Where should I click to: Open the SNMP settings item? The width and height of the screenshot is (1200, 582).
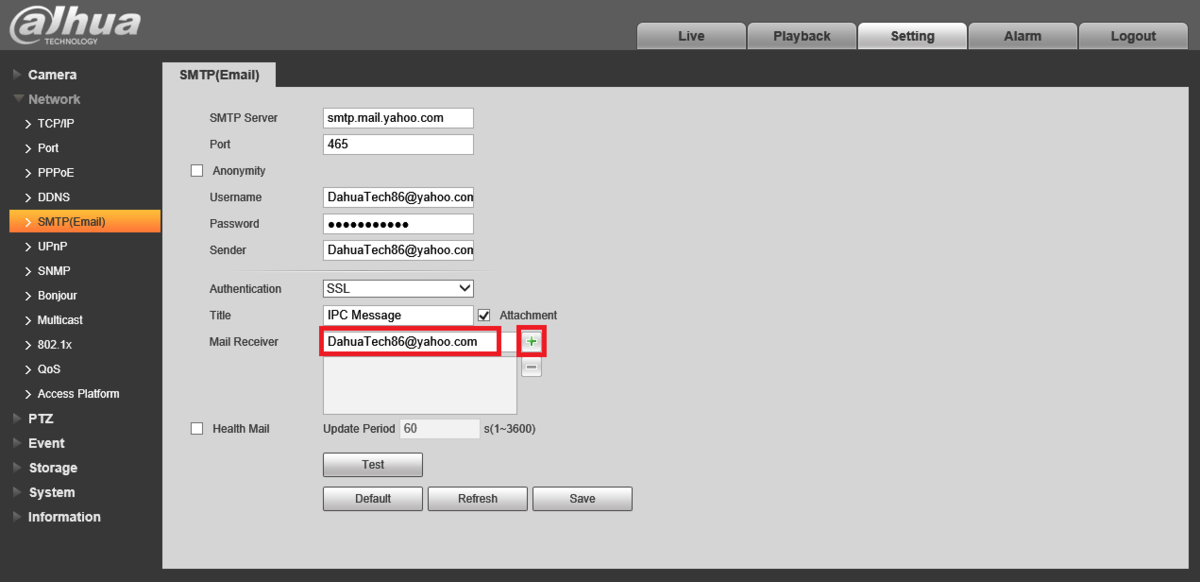pyautogui.click(x=54, y=271)
